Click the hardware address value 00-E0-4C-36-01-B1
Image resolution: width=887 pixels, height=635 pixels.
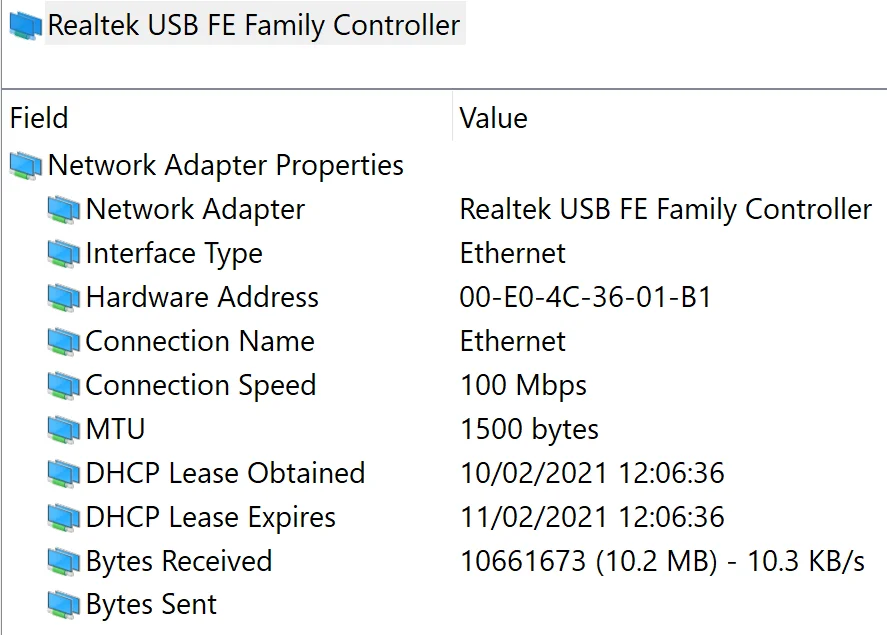[x=585, y=298]
